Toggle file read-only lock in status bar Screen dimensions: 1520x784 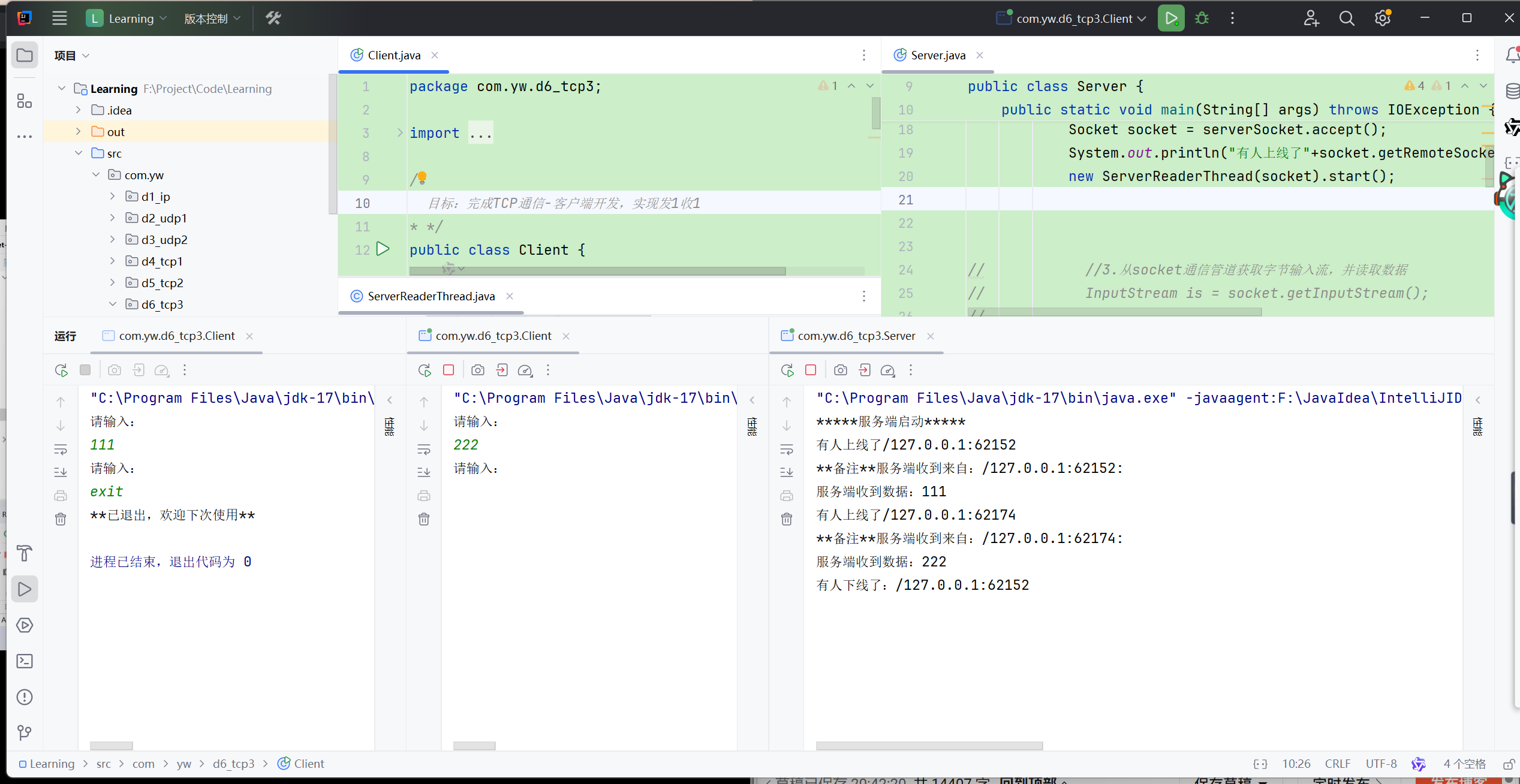[x=1509, y=764]
